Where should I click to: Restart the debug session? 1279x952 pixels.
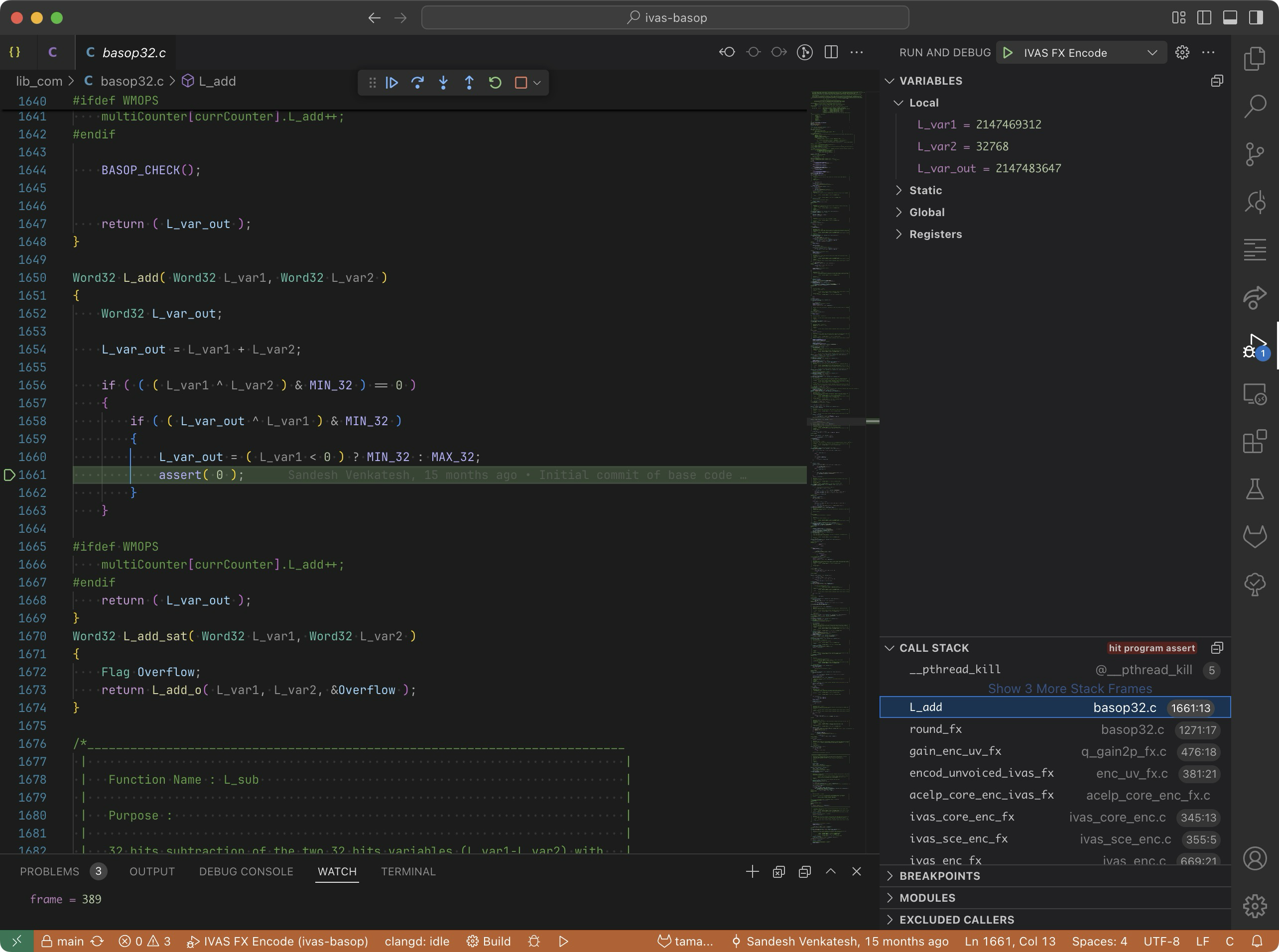[x=495, y=83]
